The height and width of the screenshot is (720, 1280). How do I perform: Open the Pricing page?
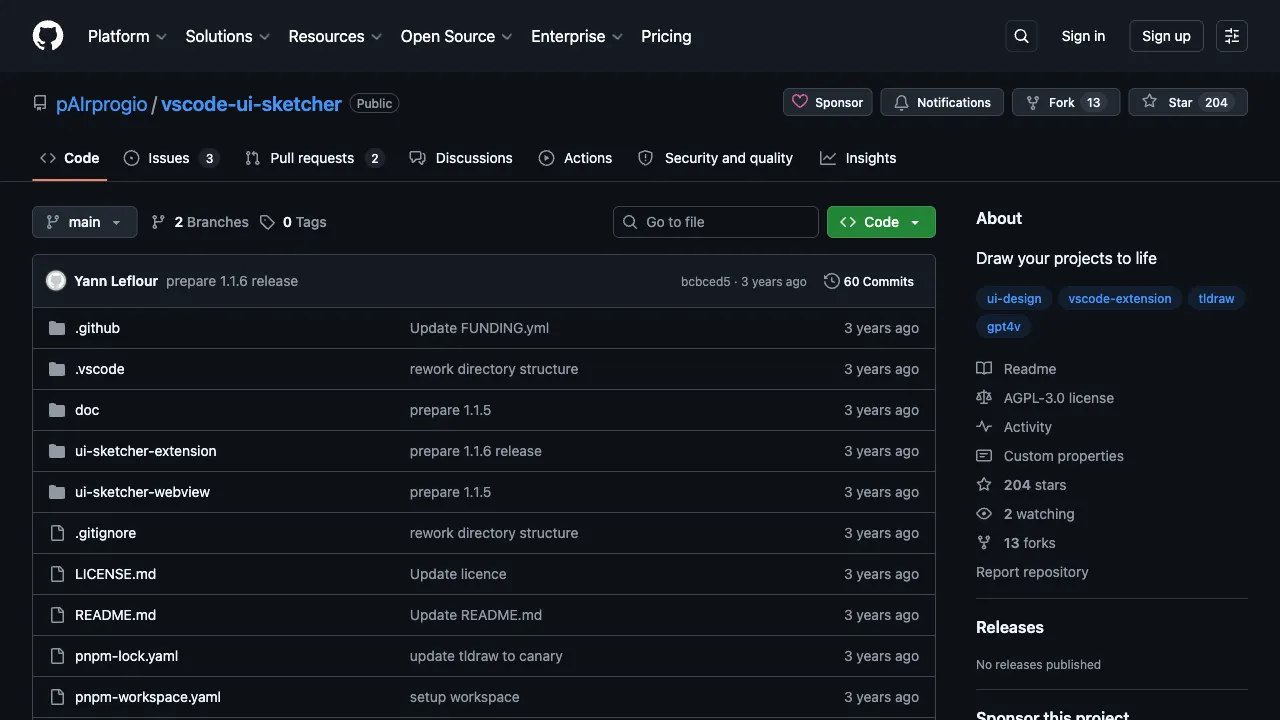(x=666, y=36)
